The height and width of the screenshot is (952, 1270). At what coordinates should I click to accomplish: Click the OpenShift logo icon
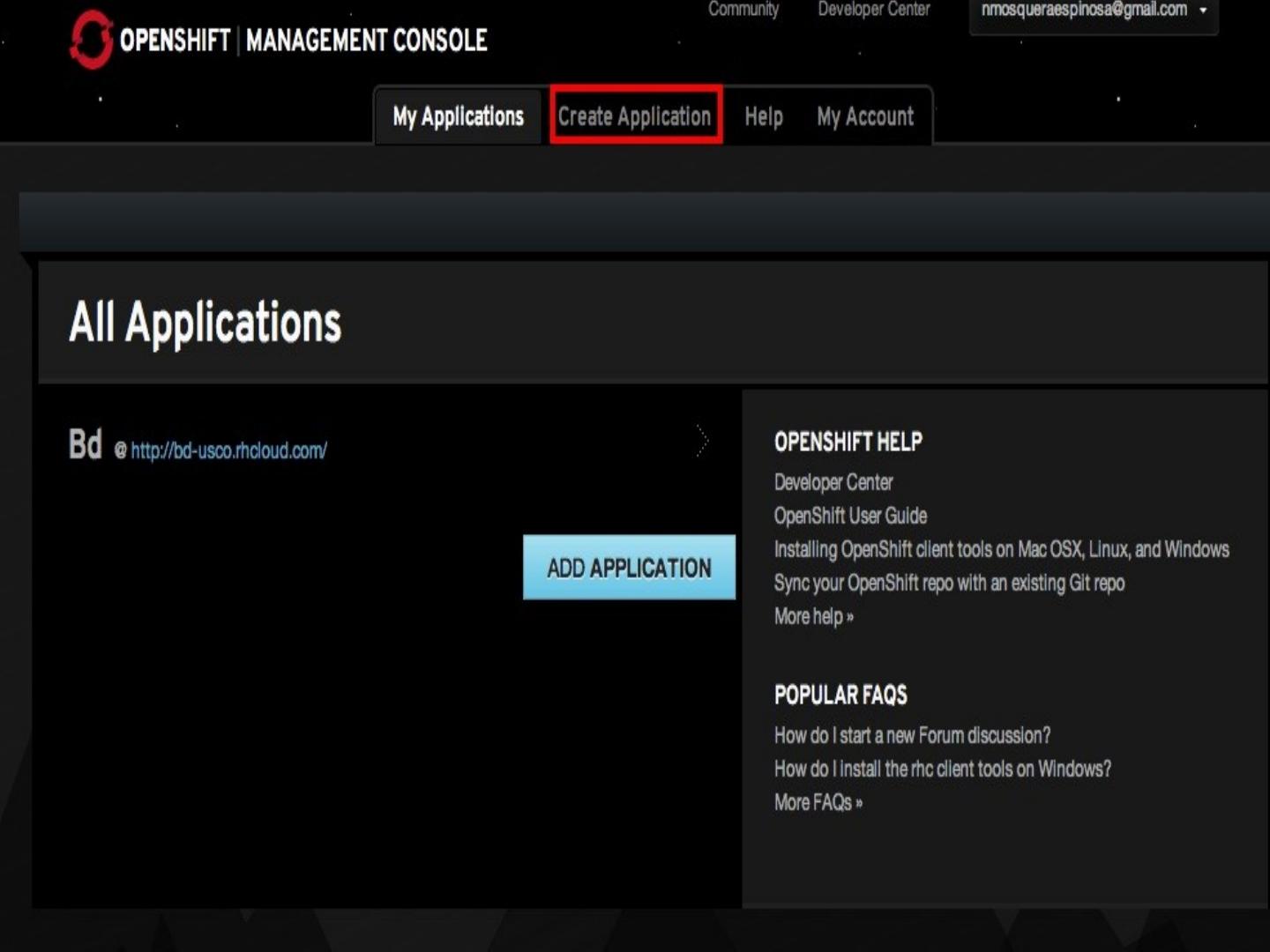tap(92, 40)
